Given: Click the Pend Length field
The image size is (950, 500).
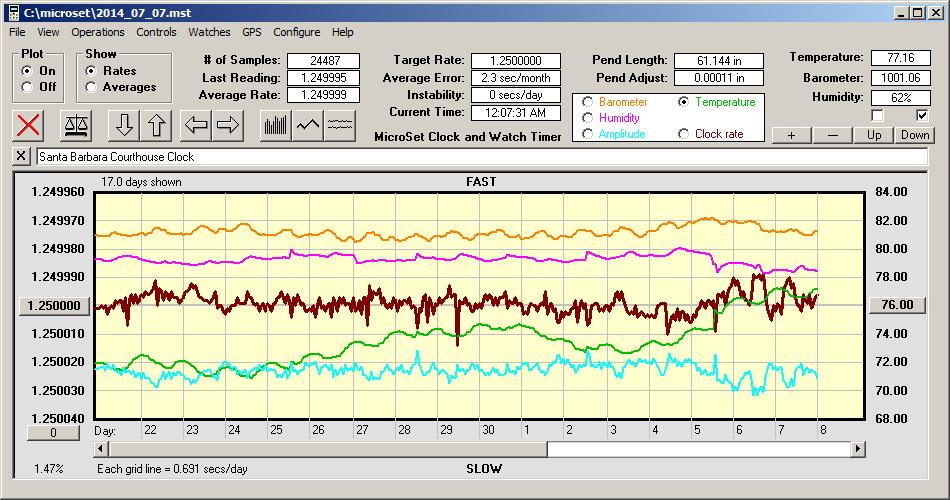Looking at the screenshot, I should click(x=719, y=61).
